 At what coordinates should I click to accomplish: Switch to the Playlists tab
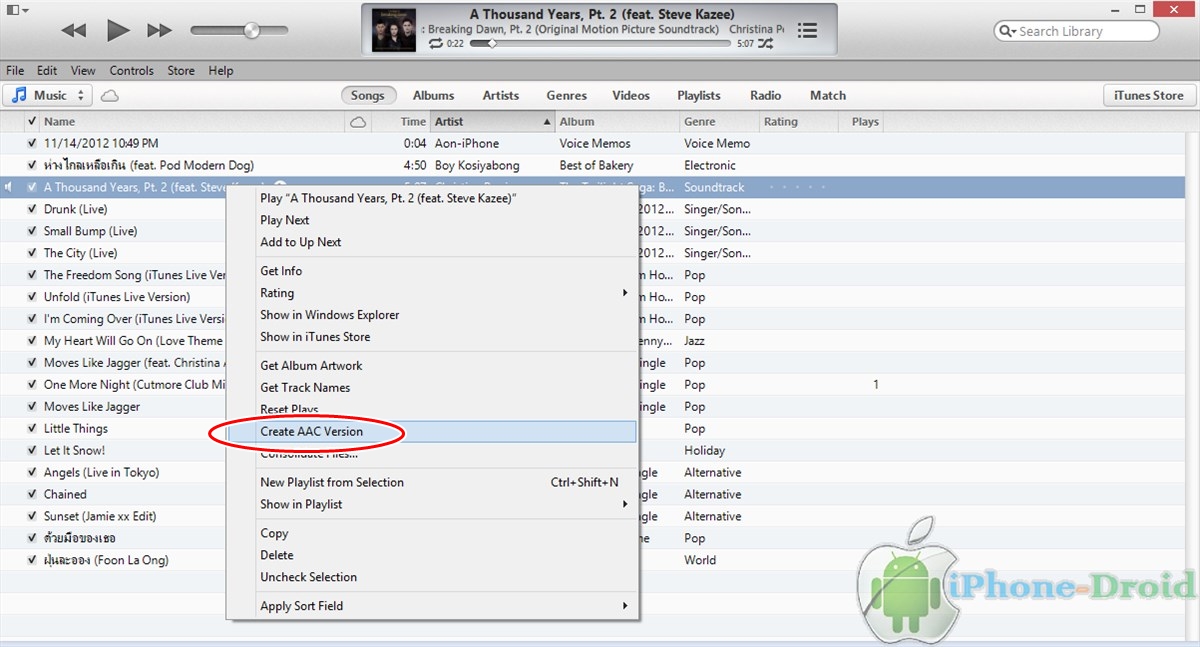(x=699, y=96)
